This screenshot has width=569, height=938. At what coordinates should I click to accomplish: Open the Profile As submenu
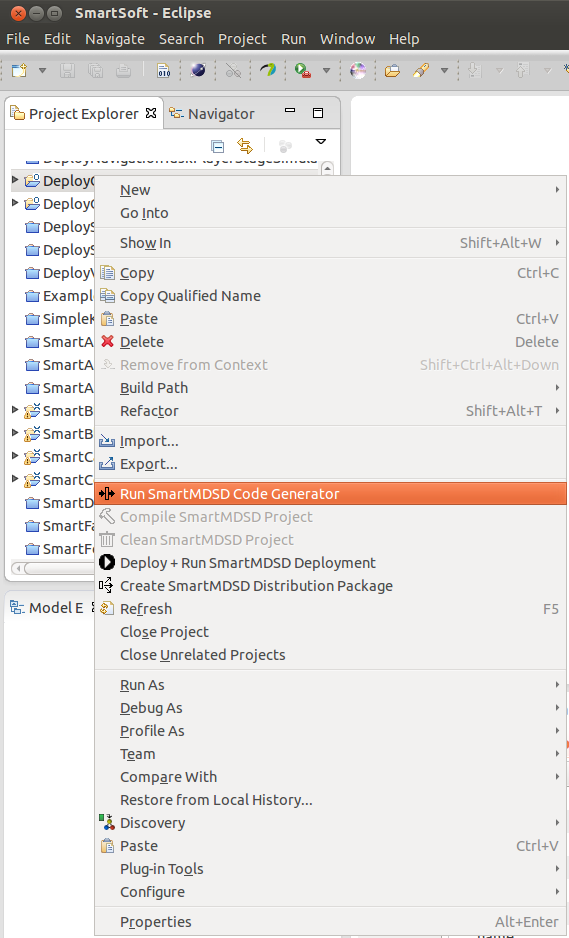(x=330, y=731)
